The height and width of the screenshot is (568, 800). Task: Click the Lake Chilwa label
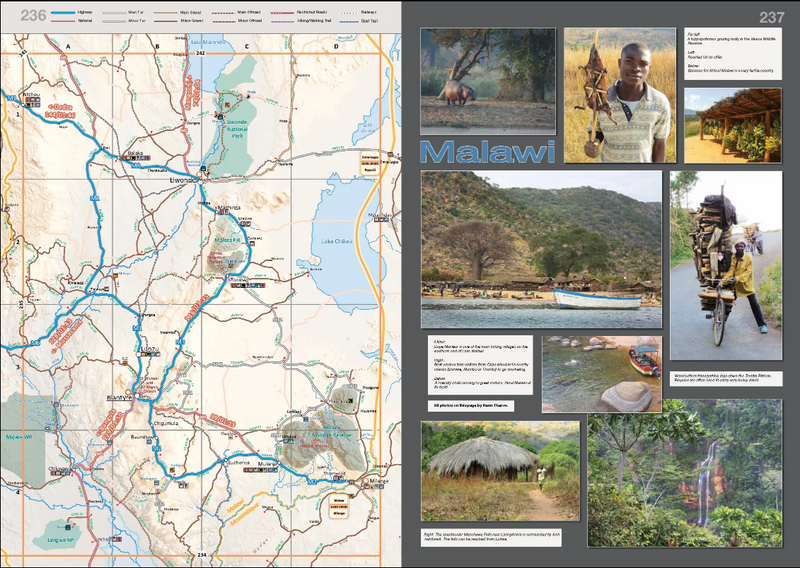coord(337,241)
